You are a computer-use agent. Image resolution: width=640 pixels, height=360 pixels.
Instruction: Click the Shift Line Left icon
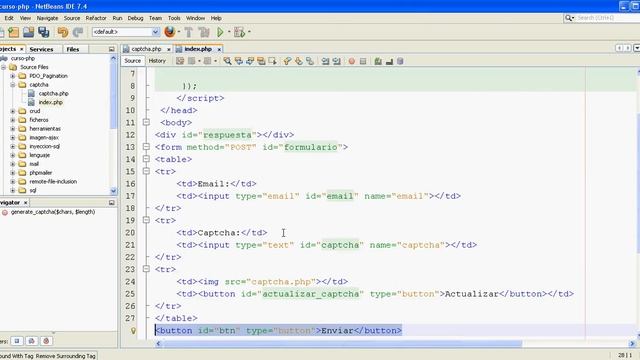(325, 61)
